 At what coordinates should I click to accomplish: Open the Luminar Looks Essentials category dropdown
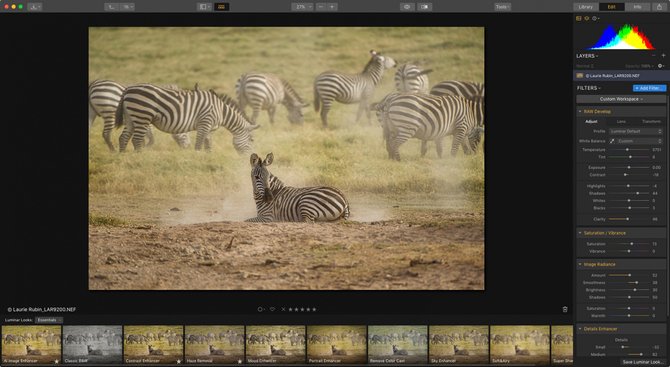pyautogui.click(x=49, y=320)
